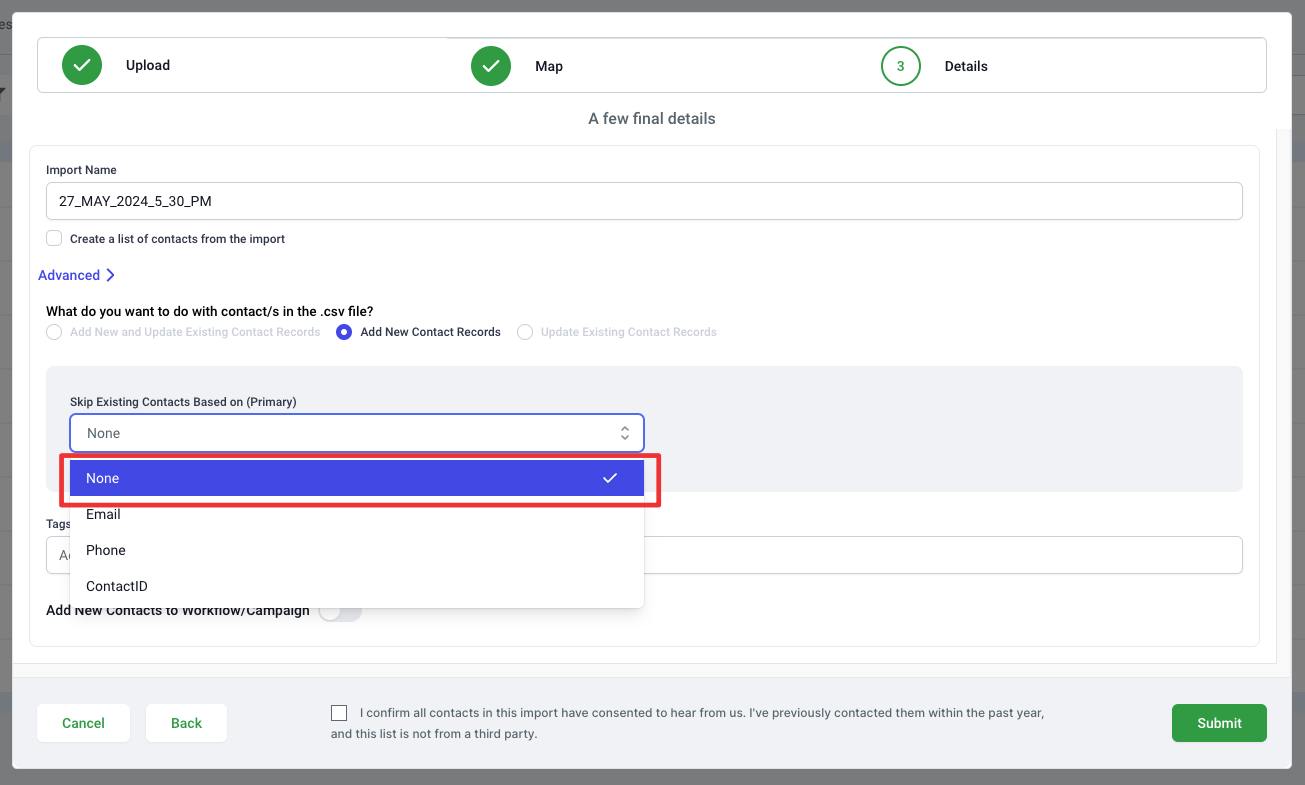Tick the consent confirmation checkbox

click(339, 713)
